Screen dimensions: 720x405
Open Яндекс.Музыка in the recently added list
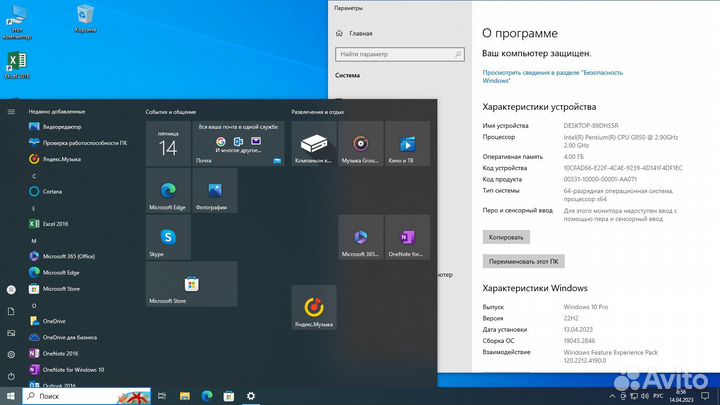(x=55, y=159)
